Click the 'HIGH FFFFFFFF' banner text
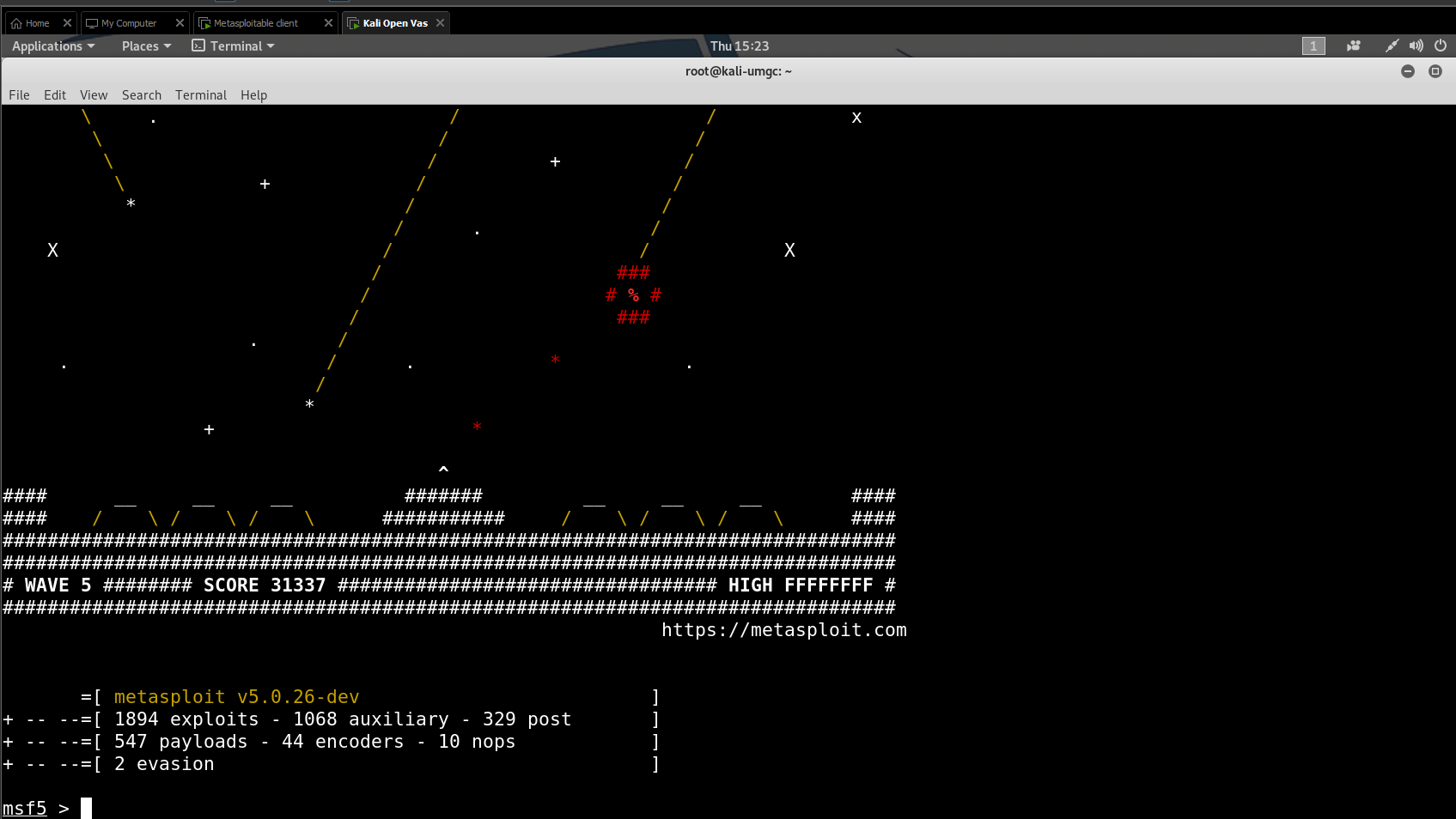1456x819 pixels. coord(801,585)
